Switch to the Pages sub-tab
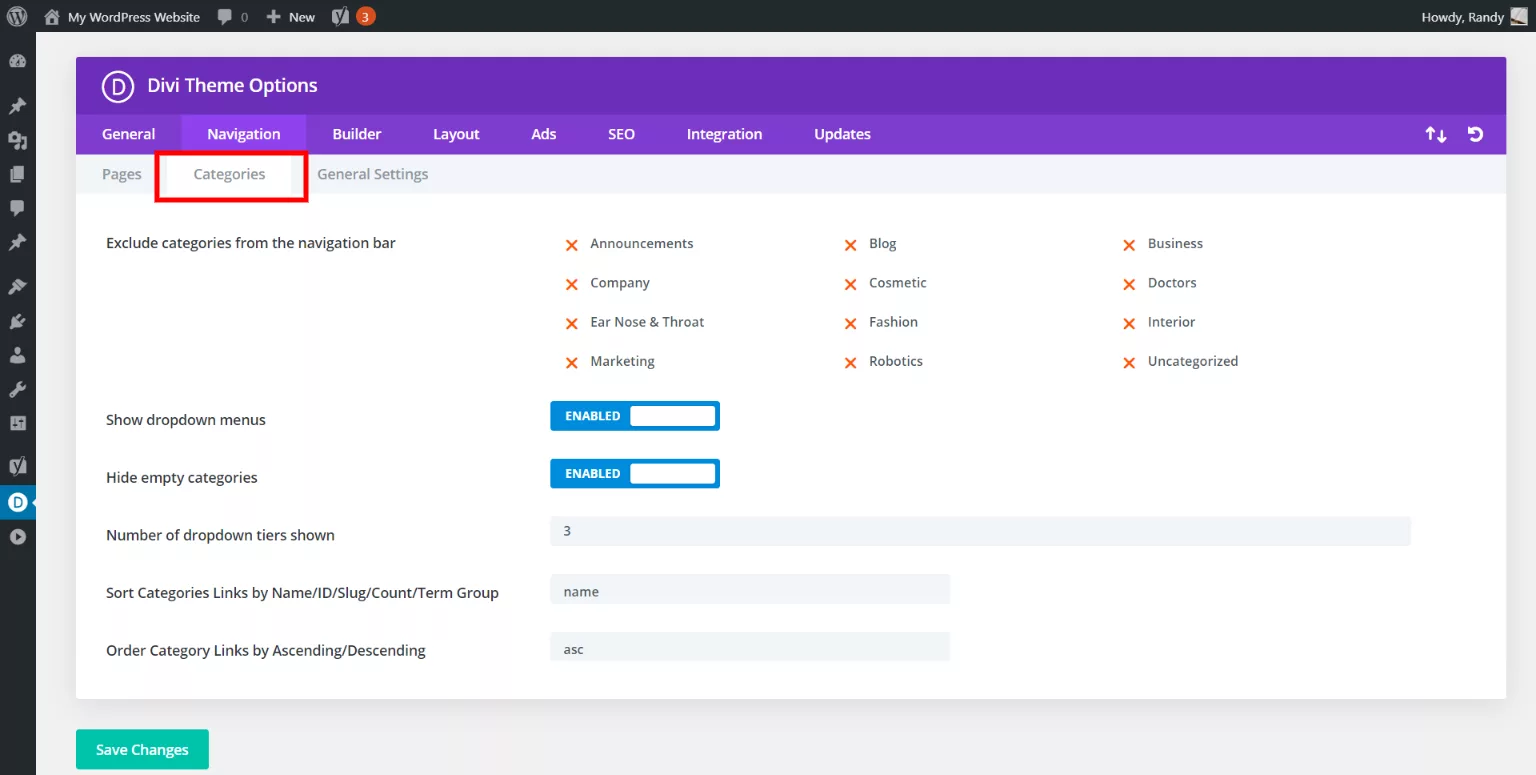 coord(122,174)
